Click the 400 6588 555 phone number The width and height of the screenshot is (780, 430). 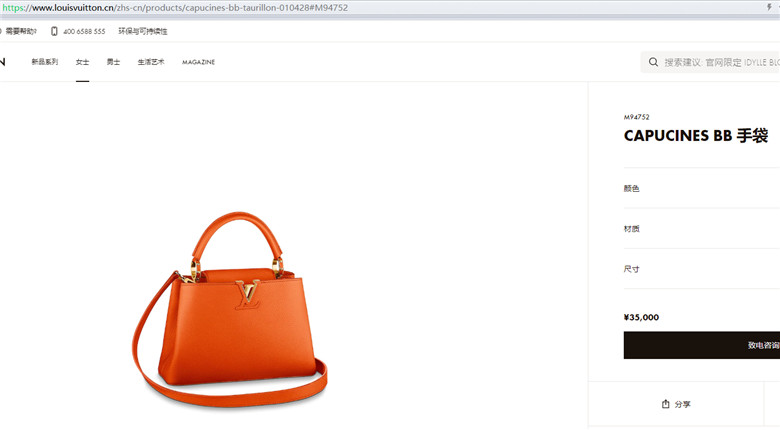pos(84,31)
